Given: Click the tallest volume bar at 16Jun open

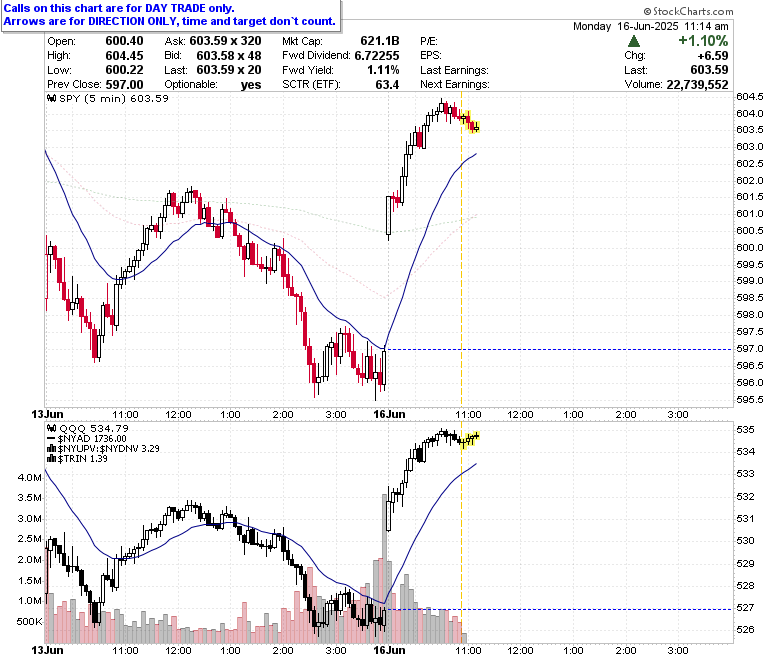Looking at the screenshot, I should [385, 568].
